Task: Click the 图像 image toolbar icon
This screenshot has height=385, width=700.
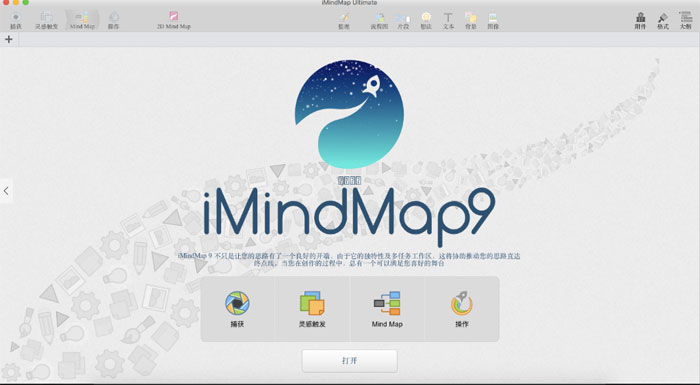Action: click(493, 20)
